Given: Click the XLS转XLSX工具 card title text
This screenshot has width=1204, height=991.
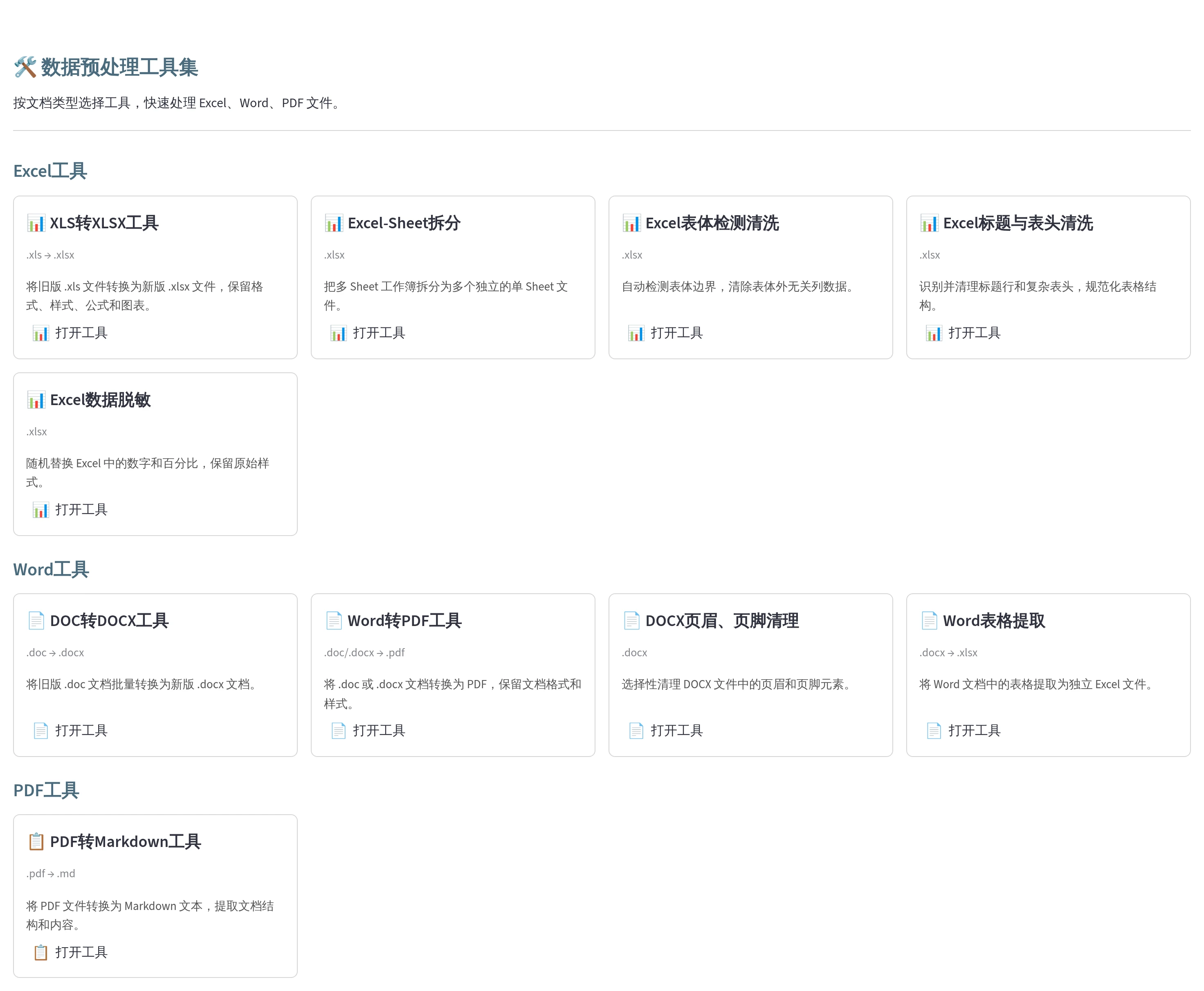Looking at the screenshot, I should pos(104,223).
